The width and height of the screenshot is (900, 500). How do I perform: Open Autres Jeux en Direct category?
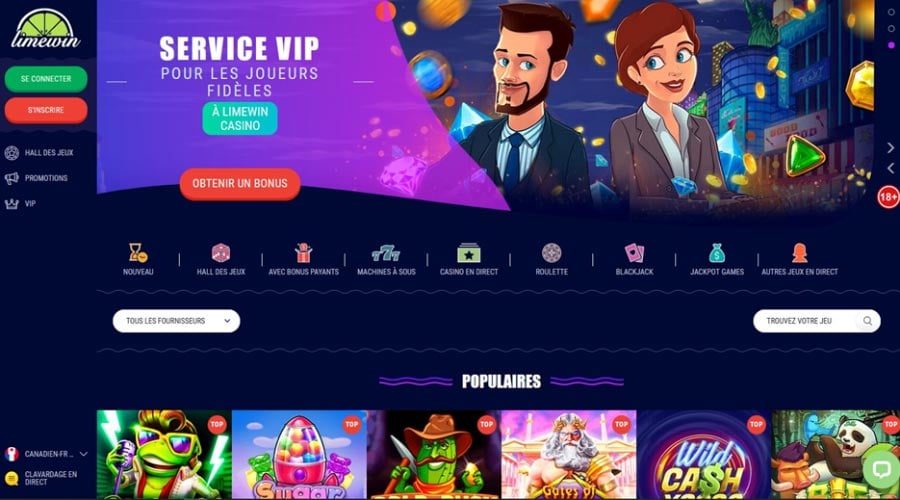(x=800, y=253)
